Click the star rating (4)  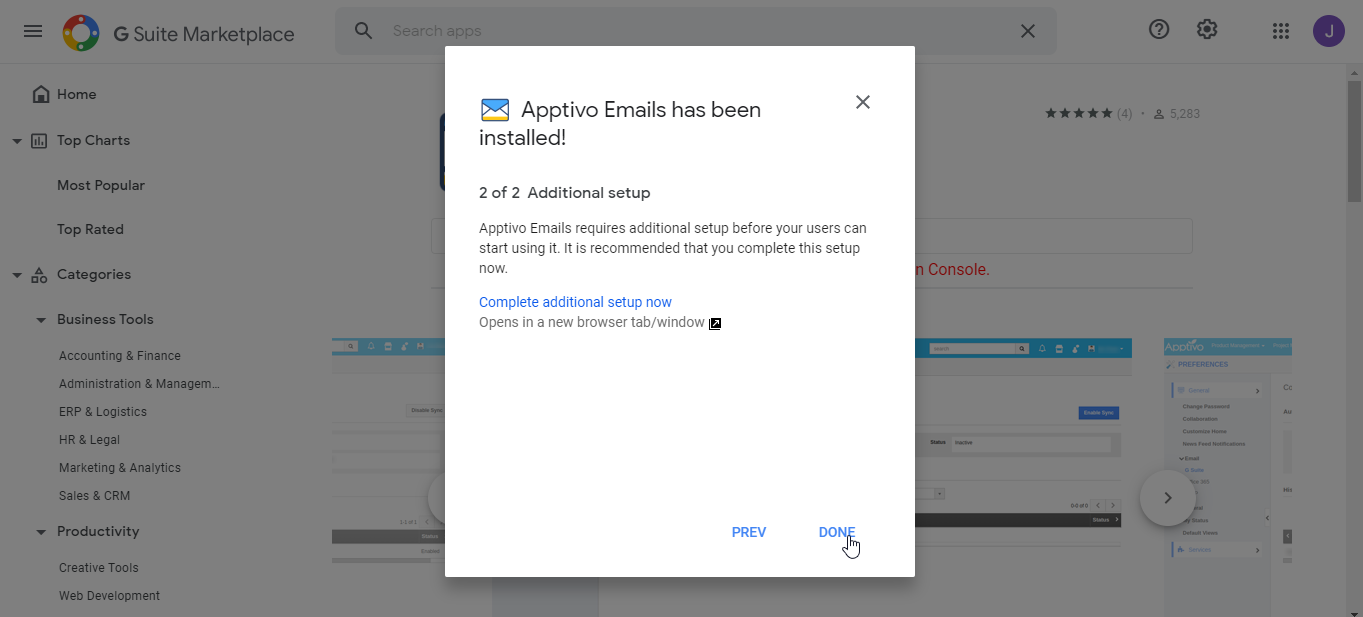pyautogui.click(x=1088, y=114)
